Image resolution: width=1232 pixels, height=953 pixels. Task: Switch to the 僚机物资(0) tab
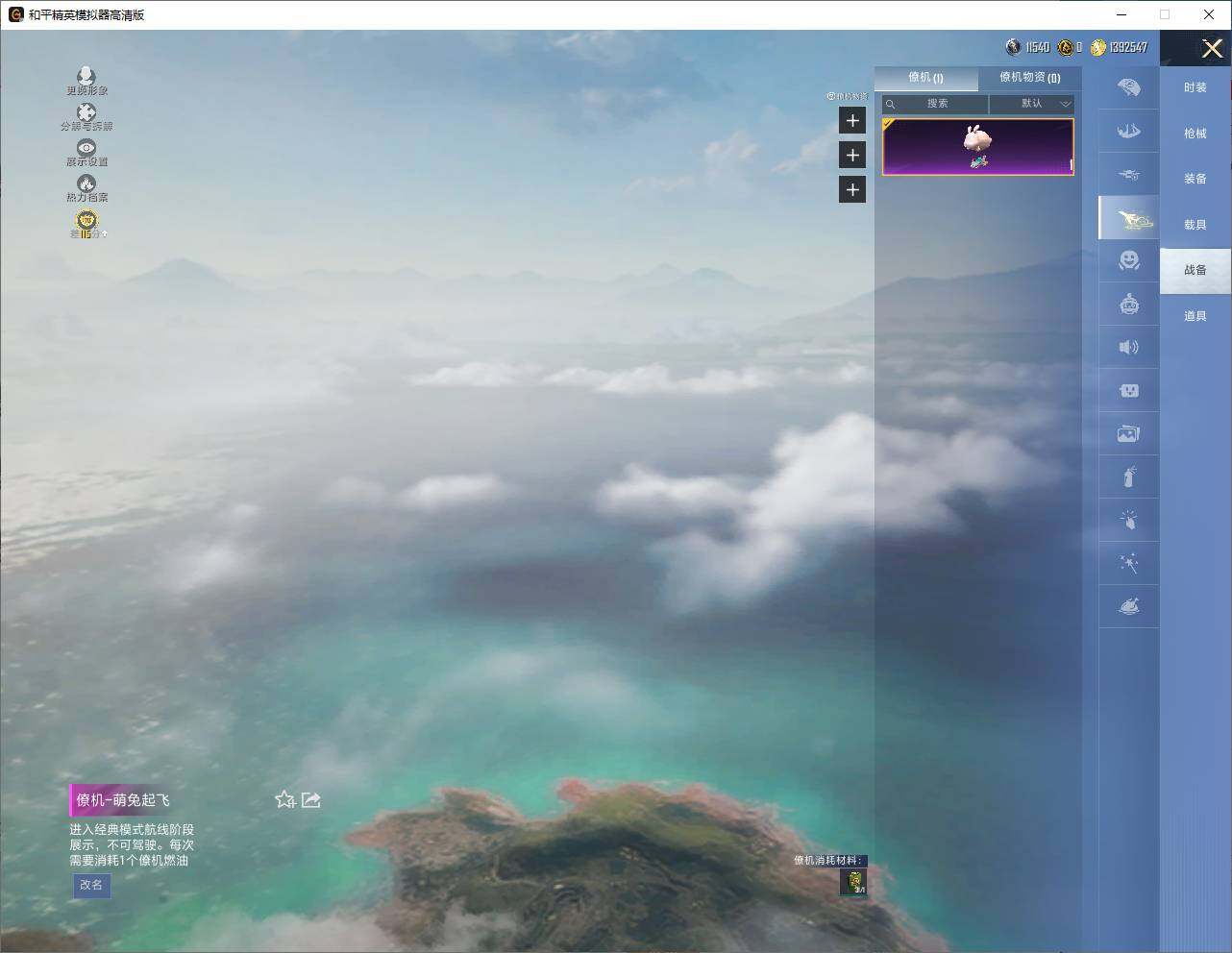pos(1029,78)
